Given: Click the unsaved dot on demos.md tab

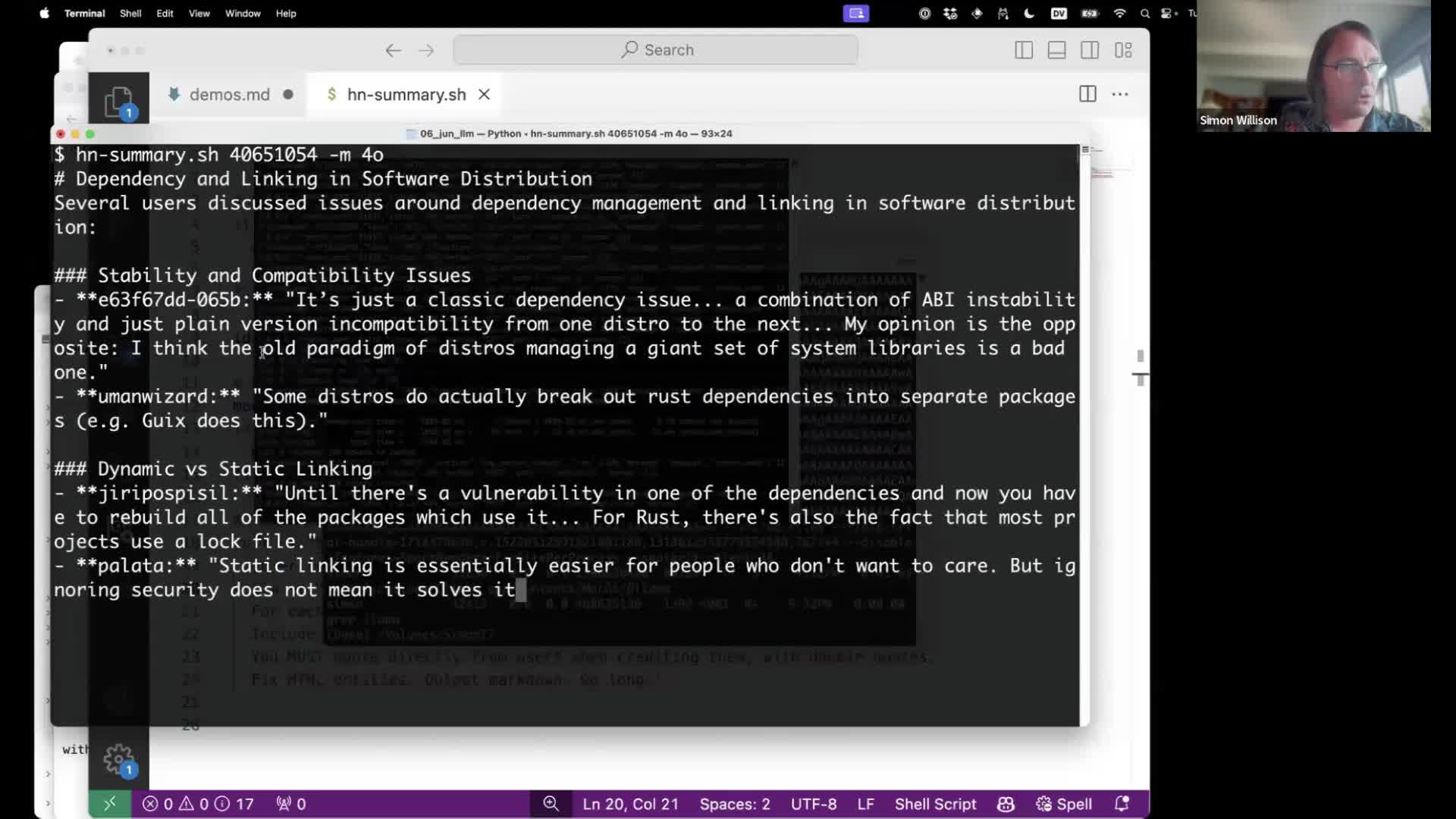Looking at the screenshot, I should (x=288, y=95).
